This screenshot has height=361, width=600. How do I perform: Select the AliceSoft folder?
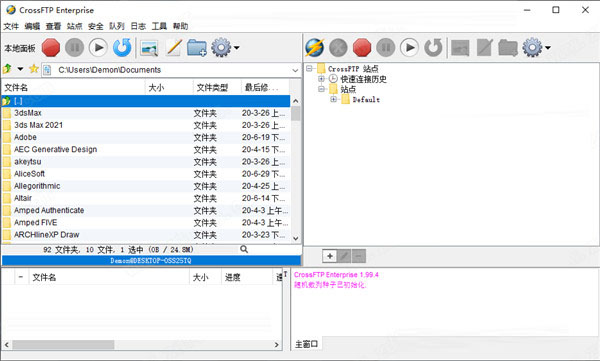[x=146, y=174]
